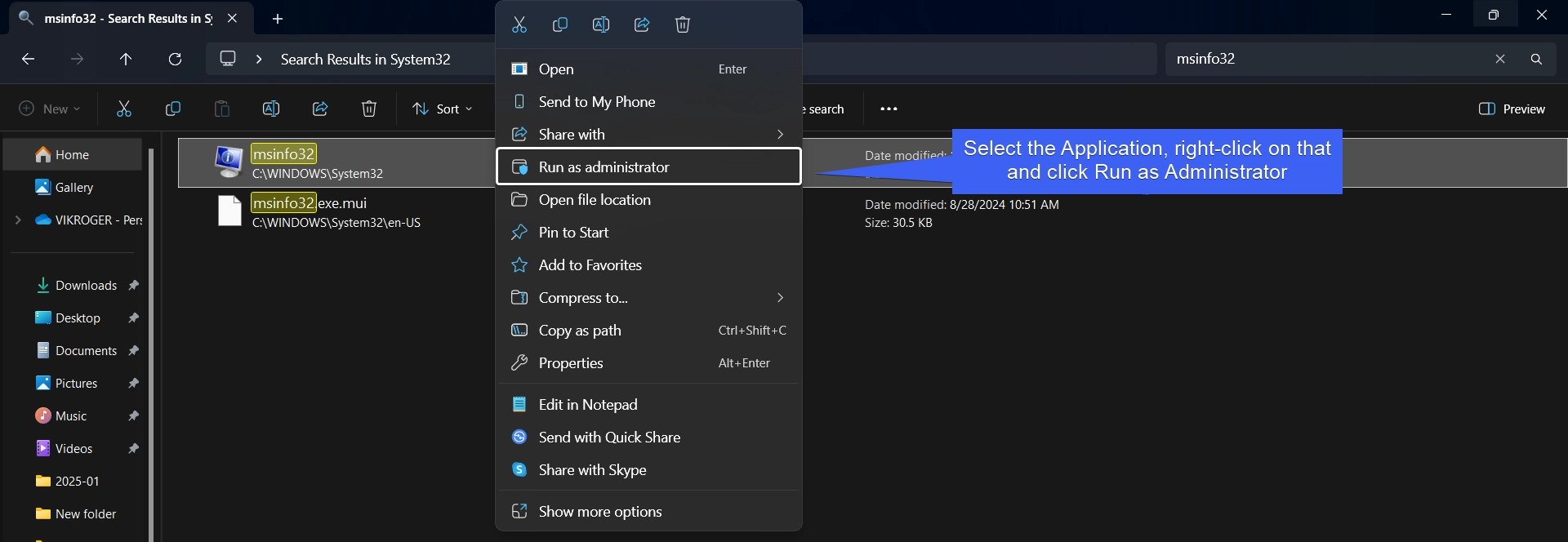The image size is (1568, 542).
Task: Refresh the search results
Action: [x=175, y=59]
